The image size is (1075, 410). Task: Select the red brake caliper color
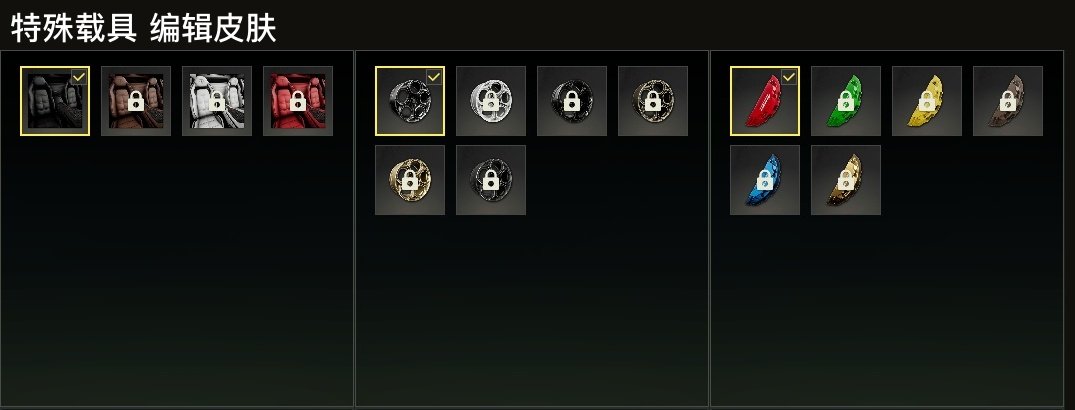pos(765,101)
